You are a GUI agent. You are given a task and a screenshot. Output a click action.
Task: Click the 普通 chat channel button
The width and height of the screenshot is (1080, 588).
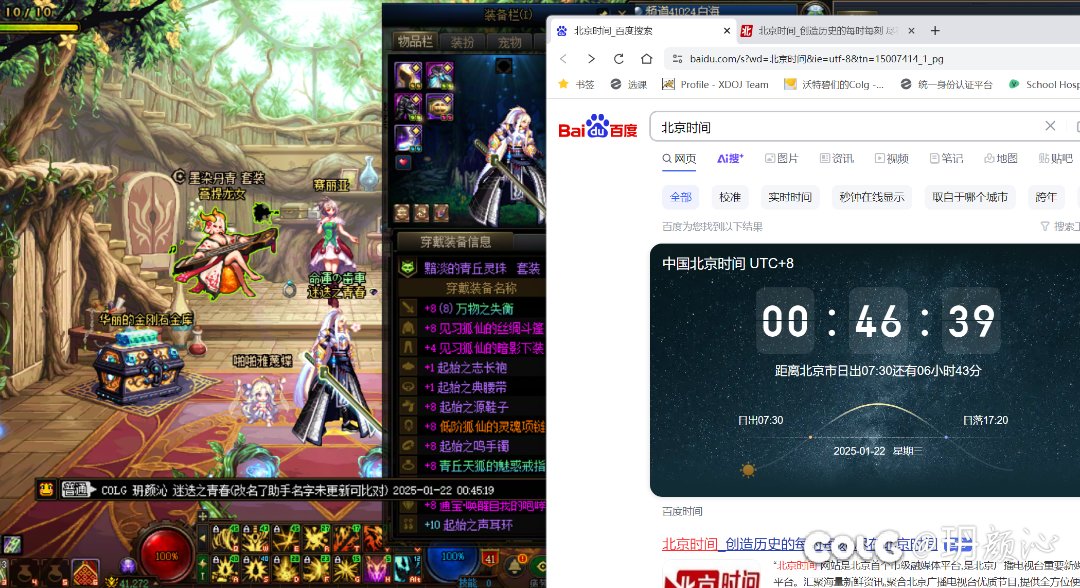coord(78,490)
